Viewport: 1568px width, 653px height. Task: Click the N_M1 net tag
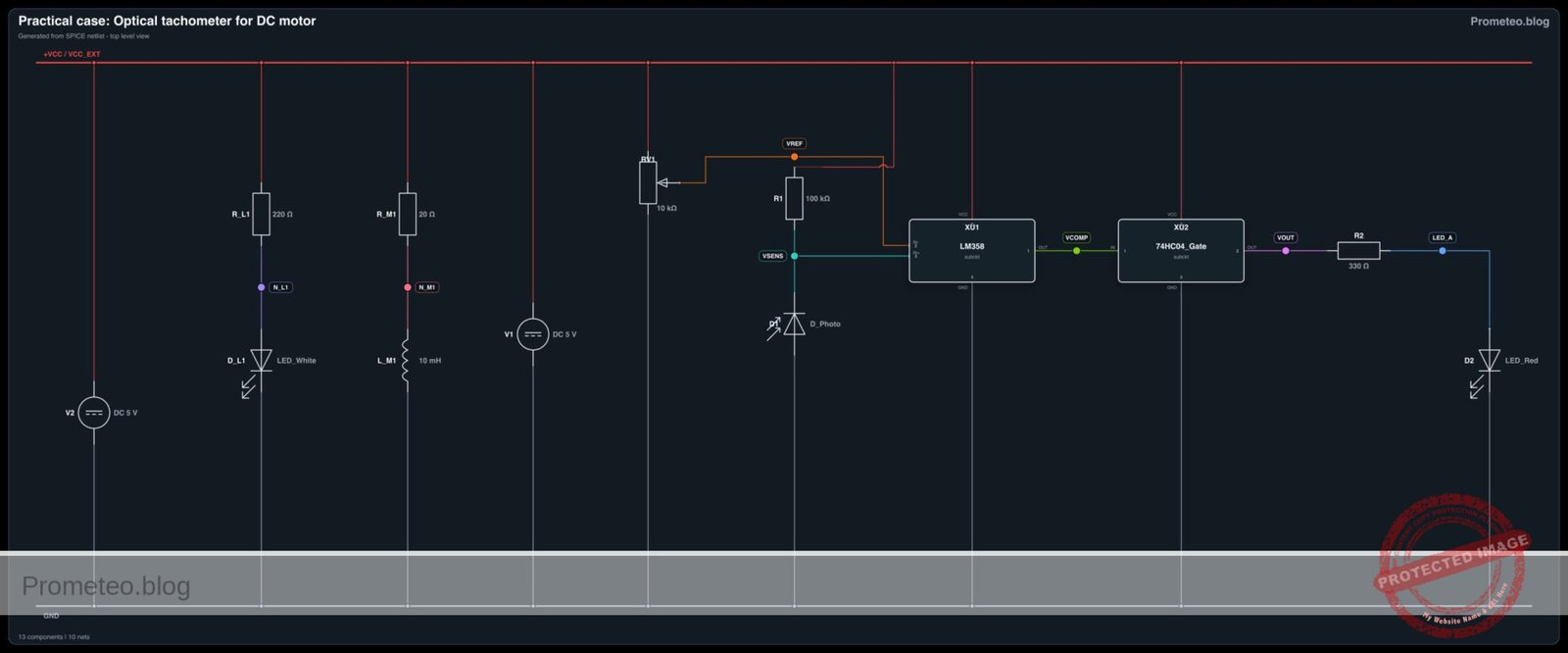tap(427, 287)
